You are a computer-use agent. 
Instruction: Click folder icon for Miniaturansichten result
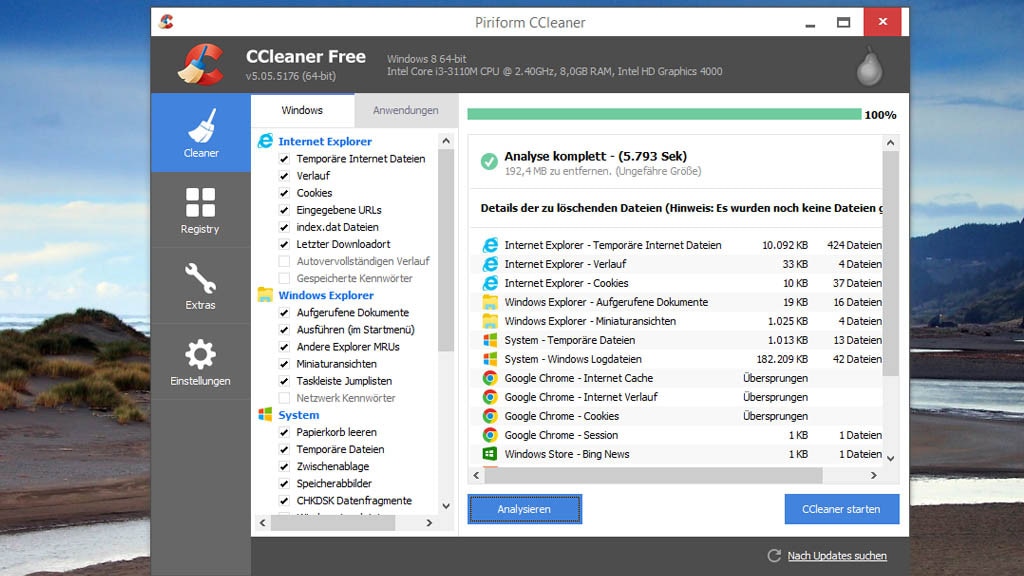tap(490, 321)
